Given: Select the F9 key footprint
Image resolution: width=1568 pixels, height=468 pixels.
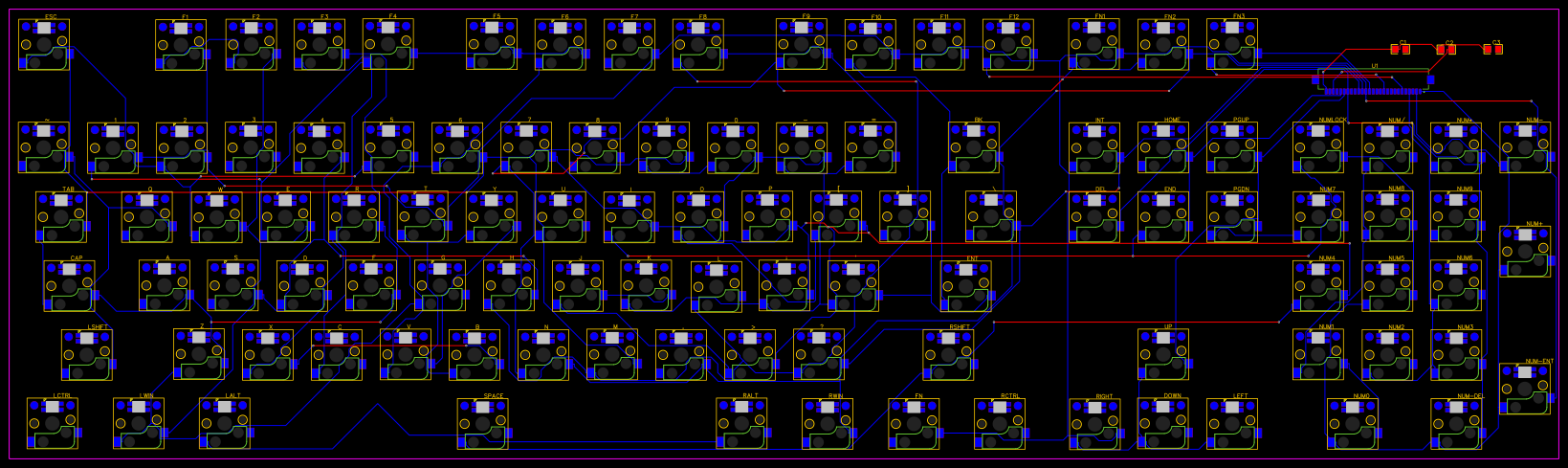Looking at the screenshot, I should 802,45.
